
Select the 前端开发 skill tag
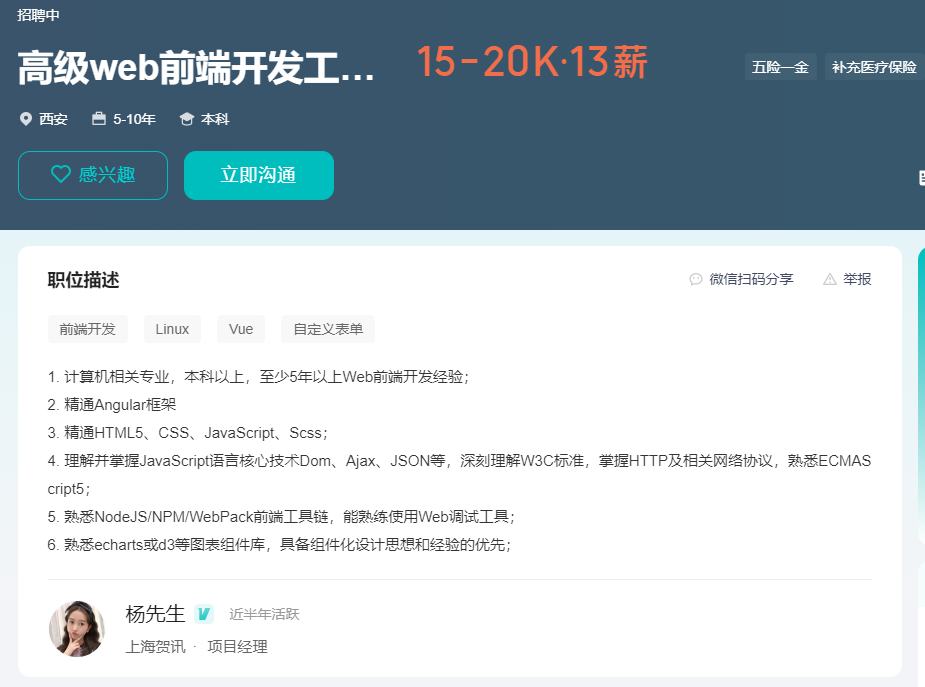(87, 329)
